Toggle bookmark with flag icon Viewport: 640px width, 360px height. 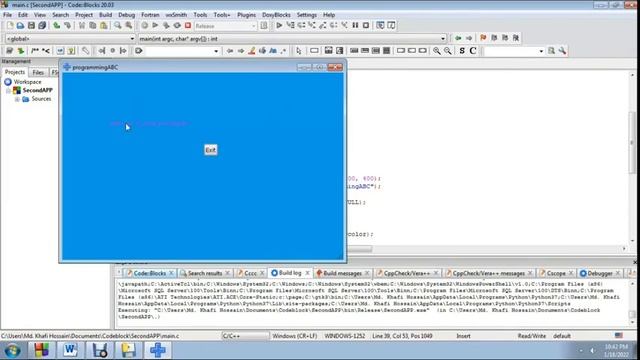pos(483,38)
